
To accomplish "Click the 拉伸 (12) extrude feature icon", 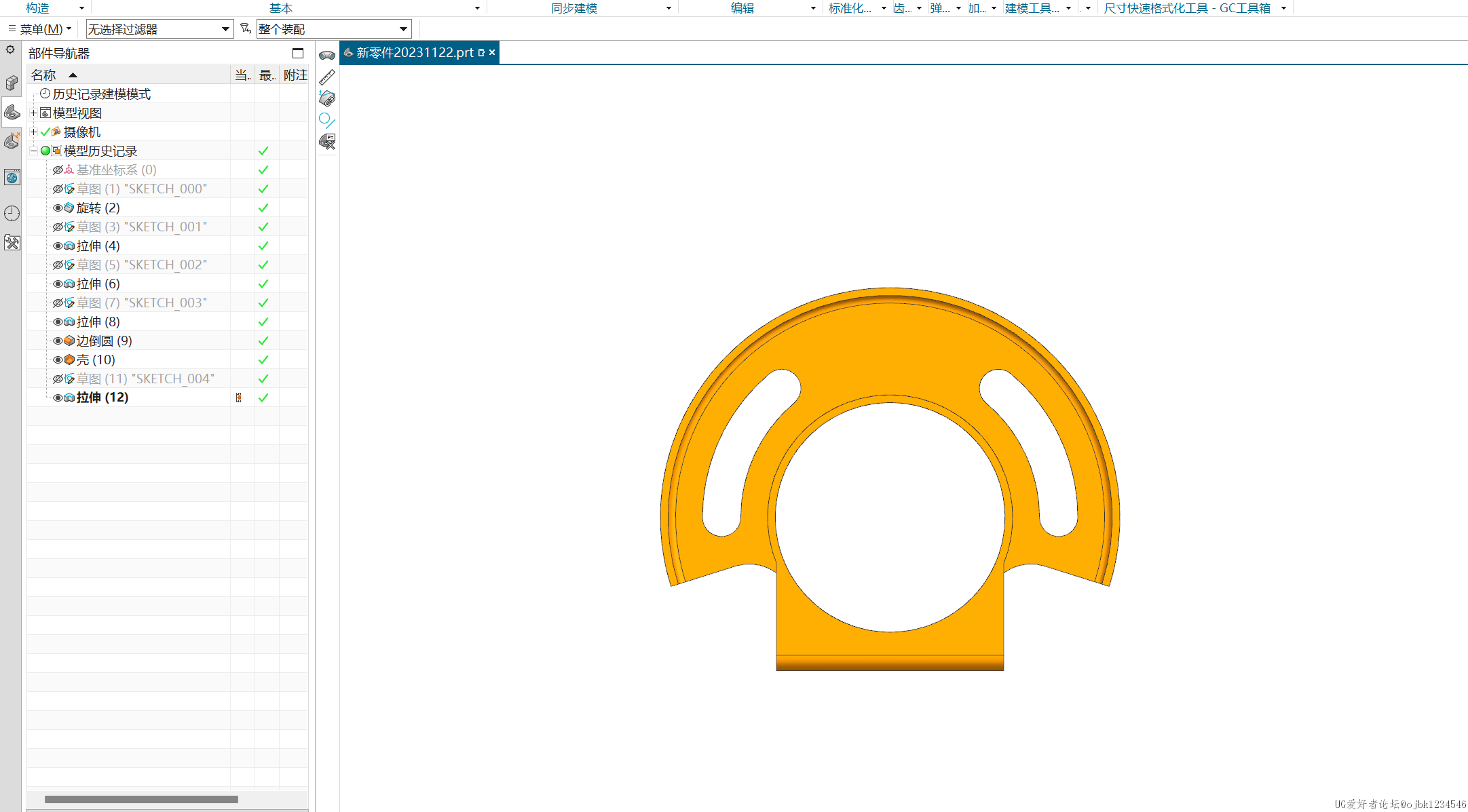I will pyautogui.click(x=69, y=398).
